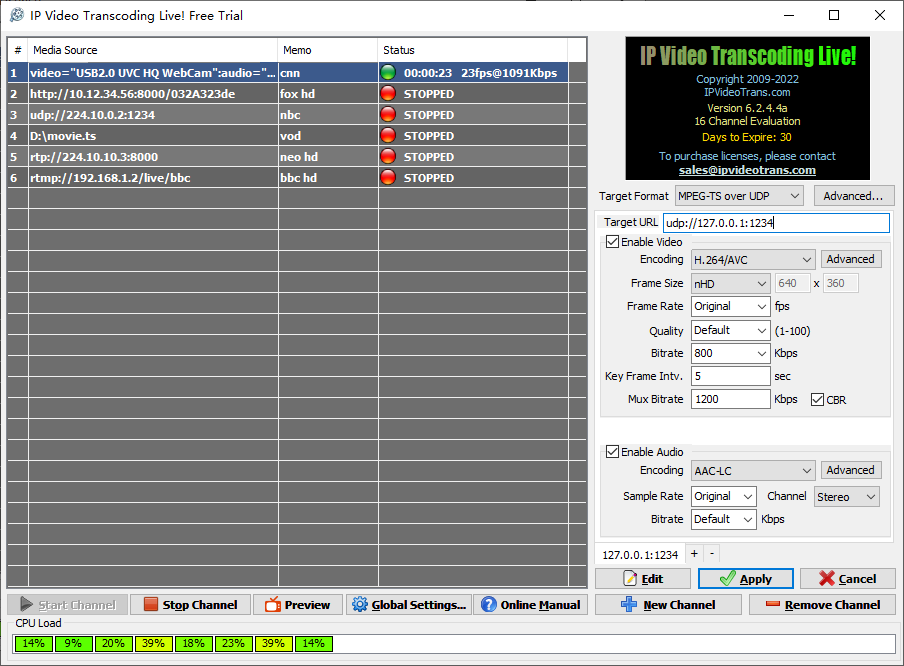The width and height of the screenshot is (904, 666).
Task: Select the 127.0.0.1:1234 output tab
Action: 640,555
